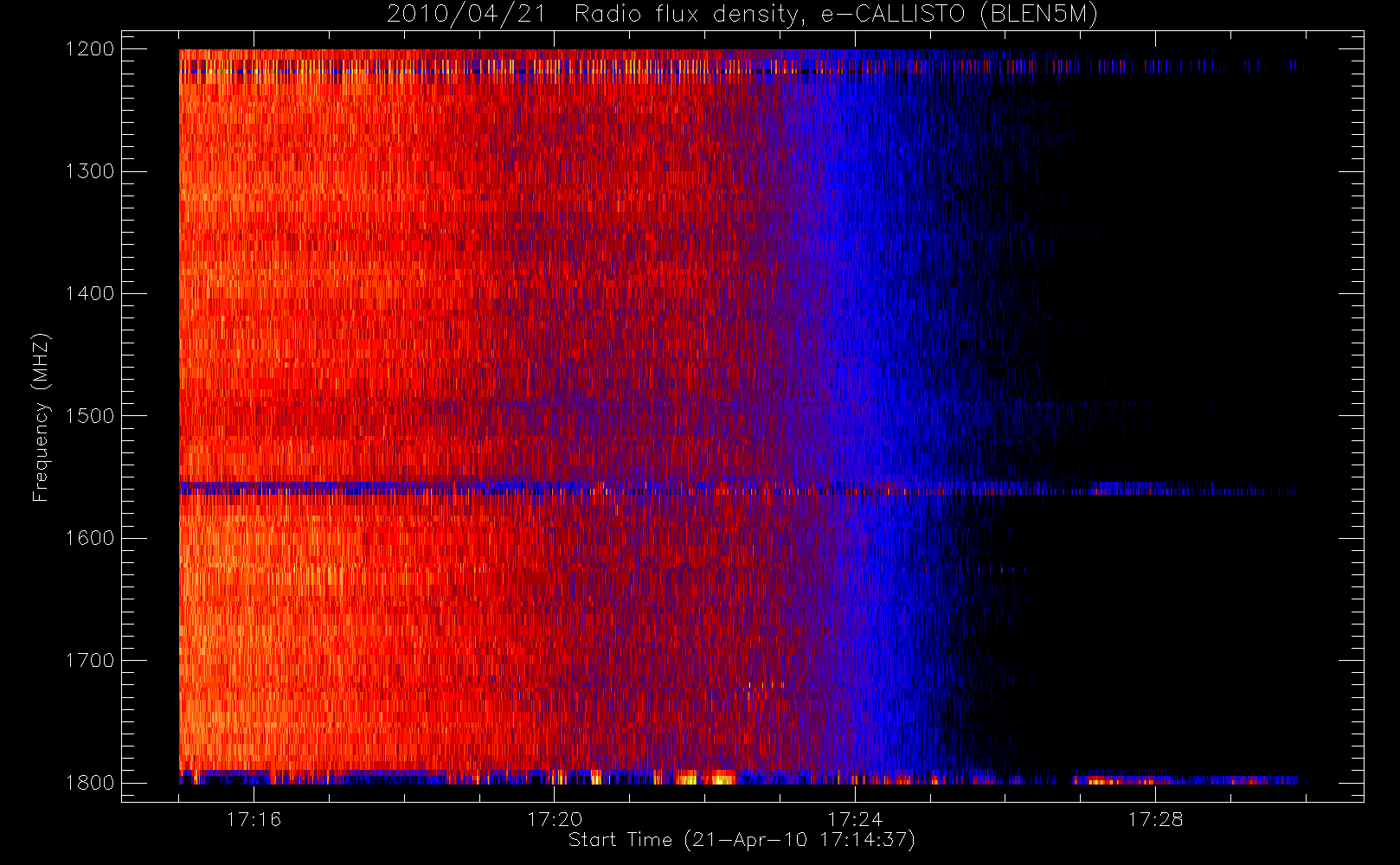Click the 1600 frequency tick label

(90, 538)
